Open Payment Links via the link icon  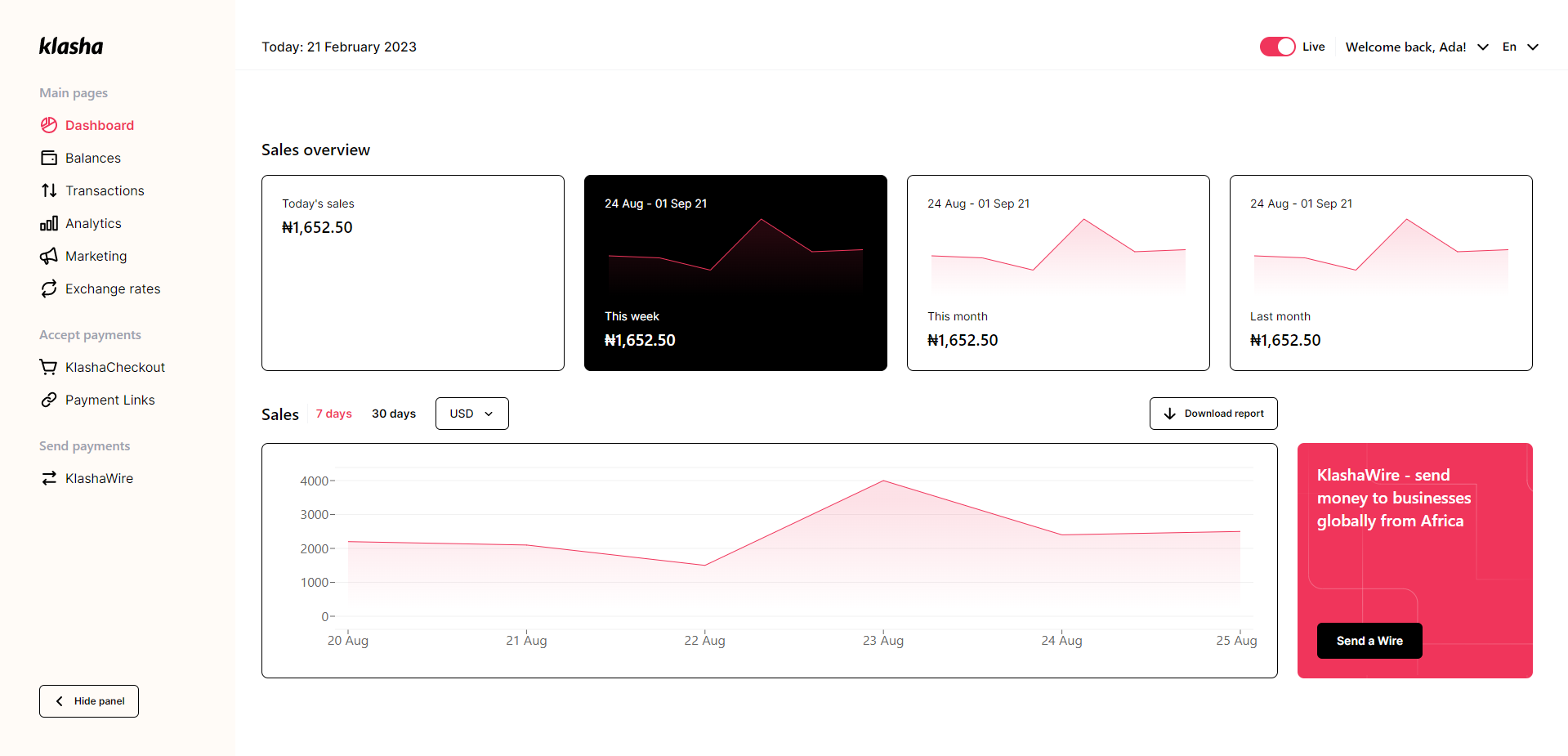(49, 399)
